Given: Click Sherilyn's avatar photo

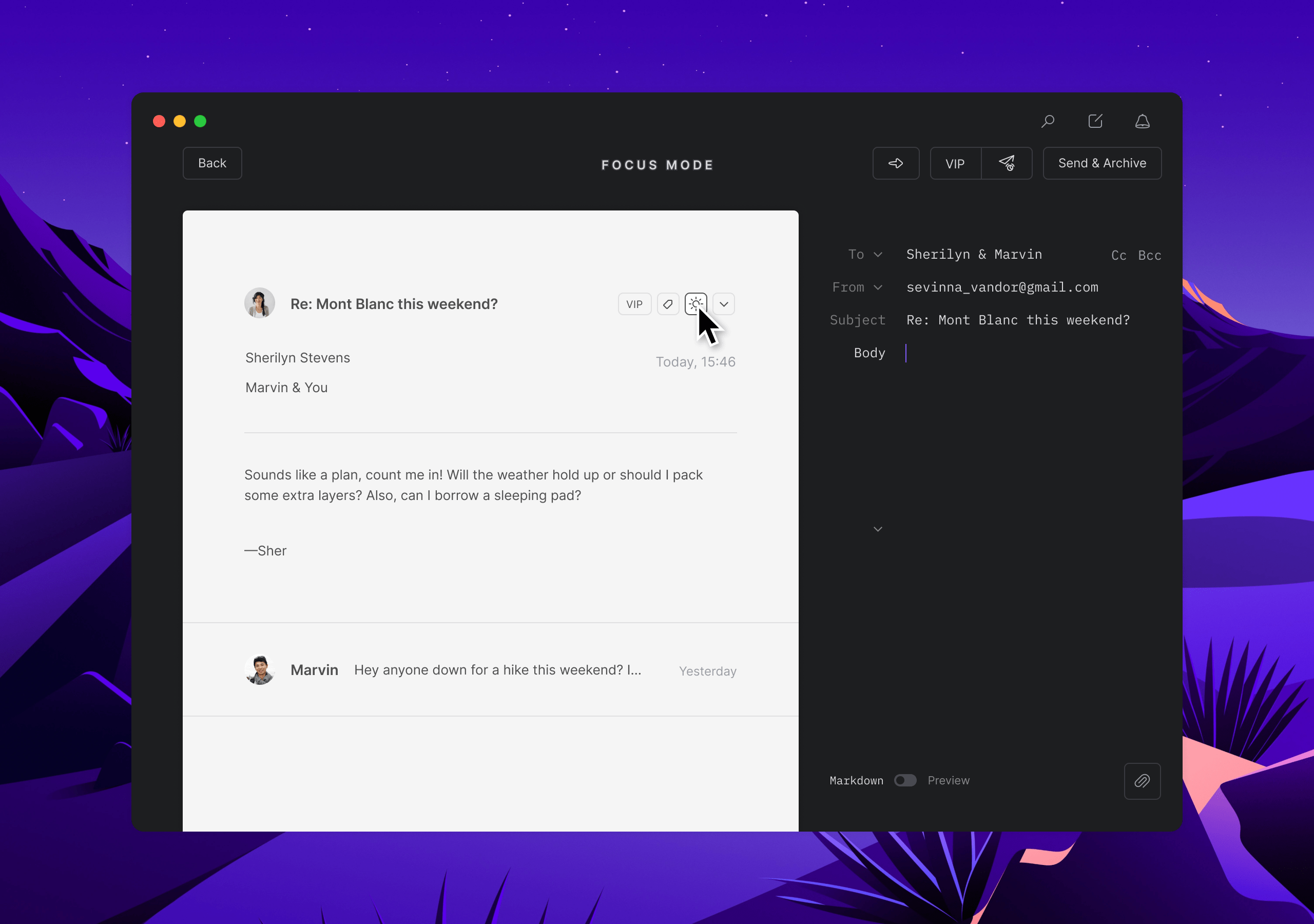Looking at the screenshot, I should point(259,303).
